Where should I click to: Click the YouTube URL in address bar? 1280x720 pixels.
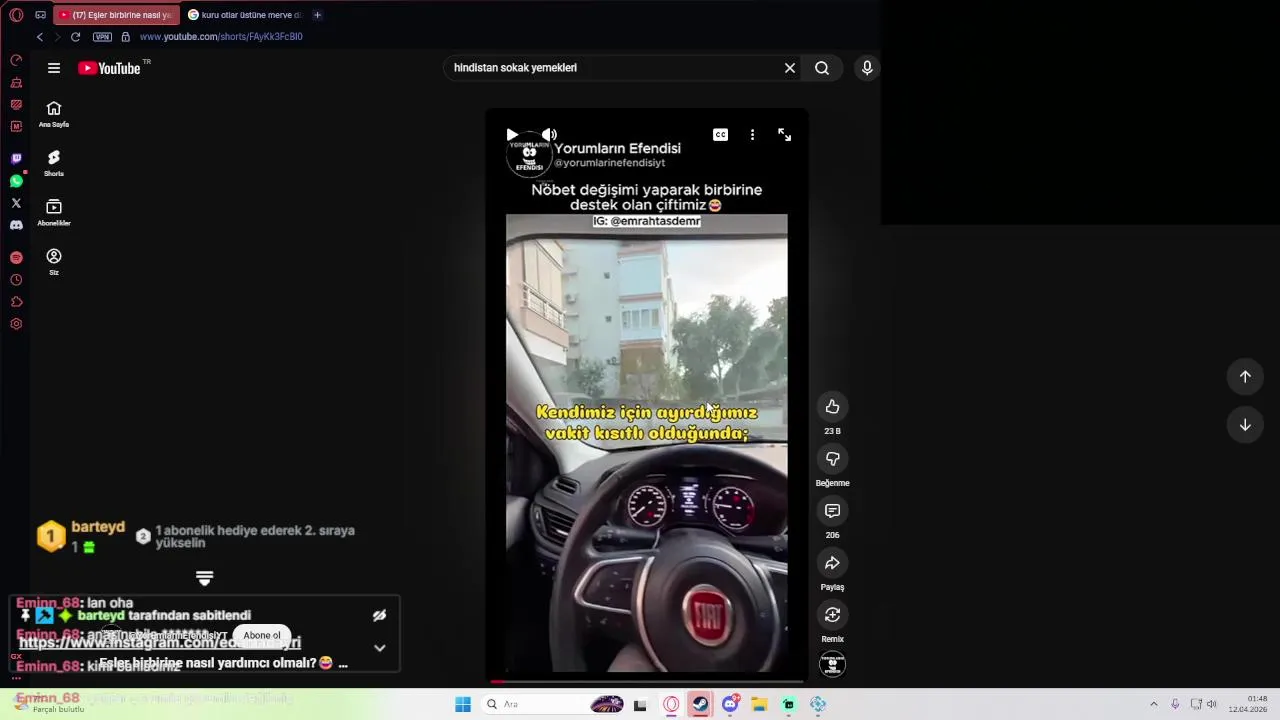pos(221,37)
